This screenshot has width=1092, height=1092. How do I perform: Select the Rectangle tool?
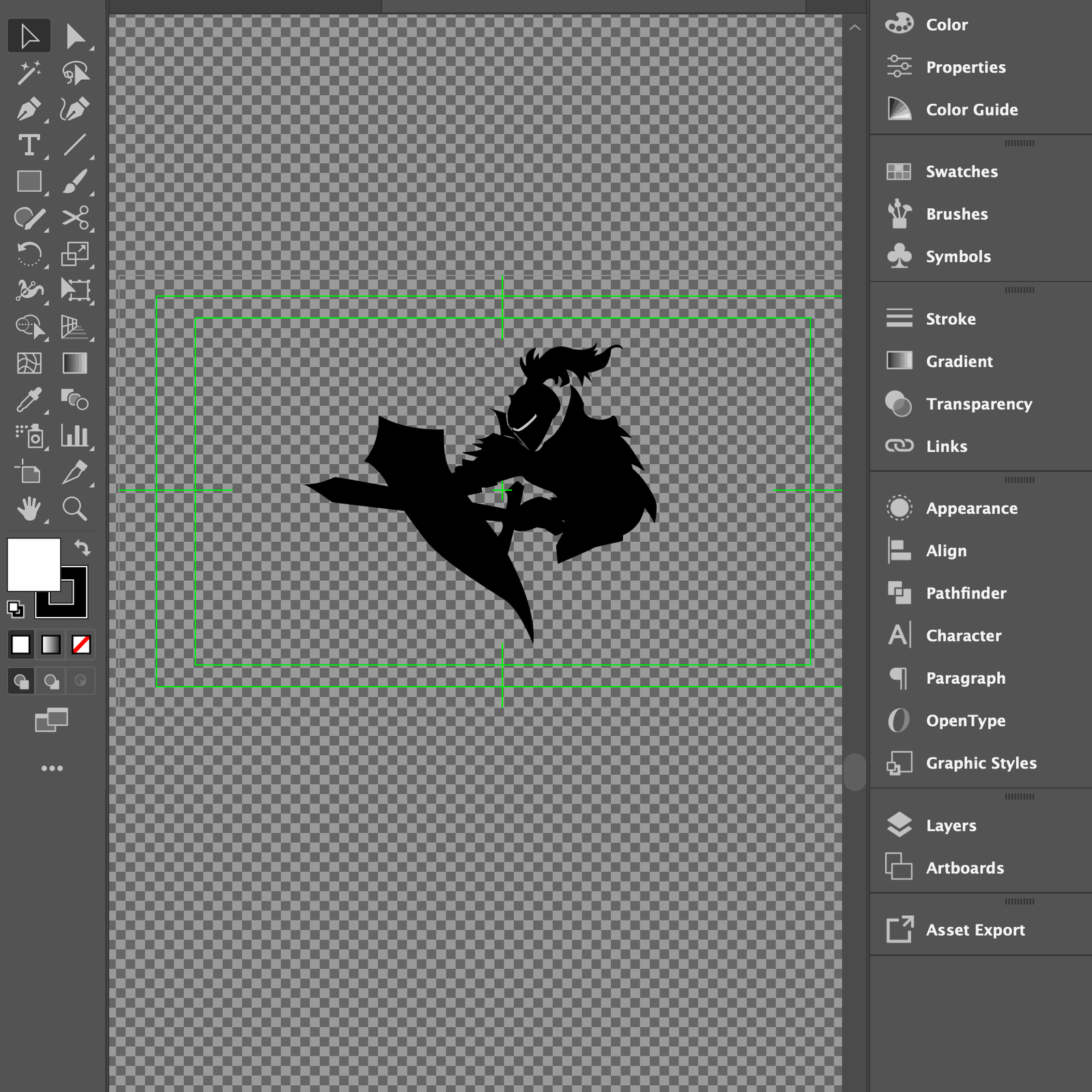[x=29, y=181]
